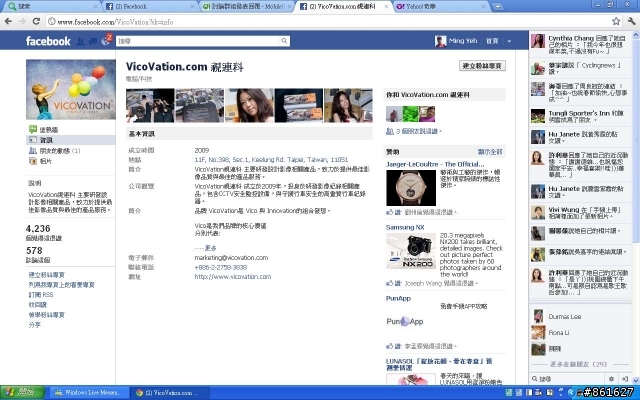Open fifth photo in the strip
The width and height of the screenshot is (640, 400).
348,105
